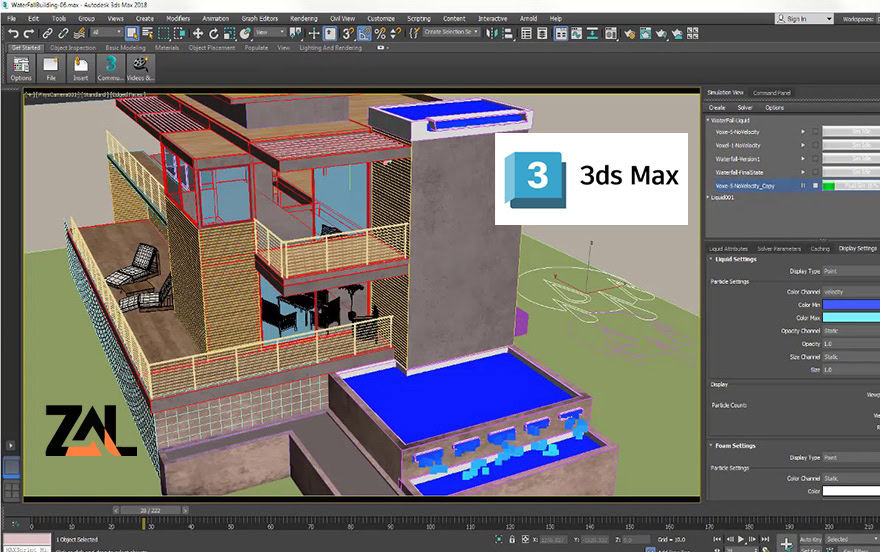Click the time slider showing 28 / 222
Screen dimensions: 880x552
coord(150,510)
